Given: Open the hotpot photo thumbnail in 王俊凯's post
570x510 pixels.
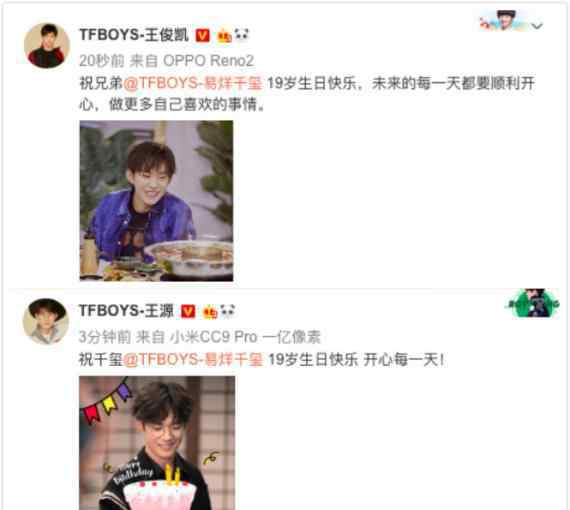Looking at the screenshot, I should (156, 201).
